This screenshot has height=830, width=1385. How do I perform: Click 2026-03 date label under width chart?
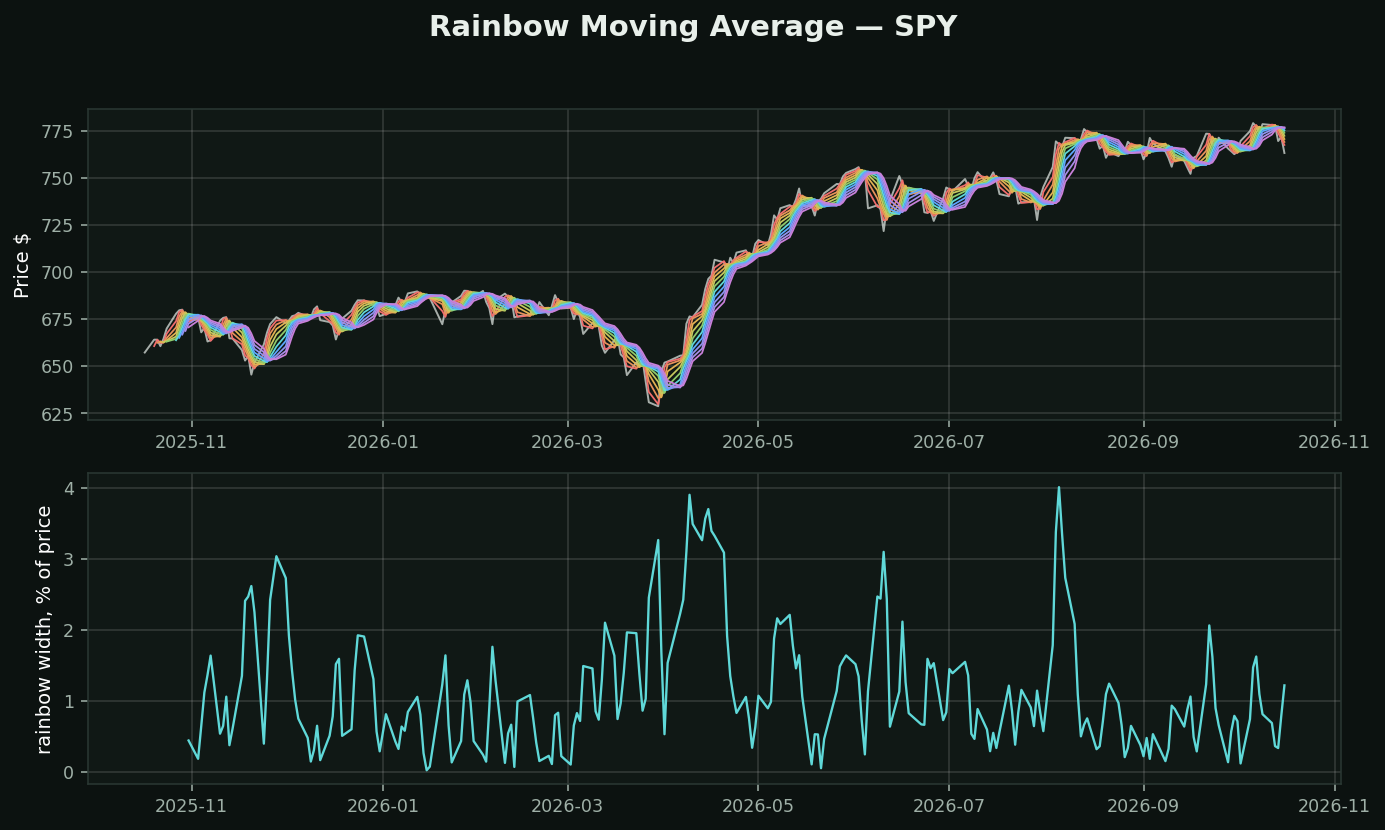[x=568, y=805]
